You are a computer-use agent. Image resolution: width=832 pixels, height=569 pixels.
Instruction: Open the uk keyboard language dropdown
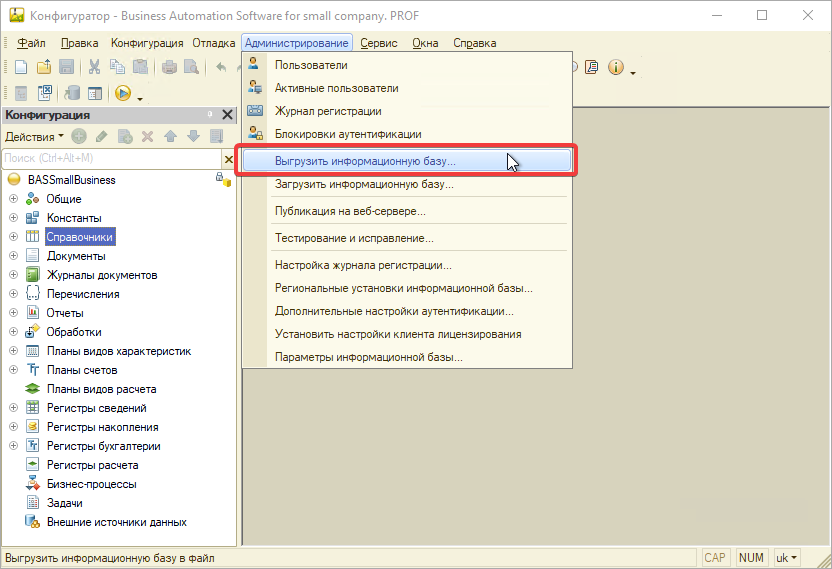click(x=787, y=558)
